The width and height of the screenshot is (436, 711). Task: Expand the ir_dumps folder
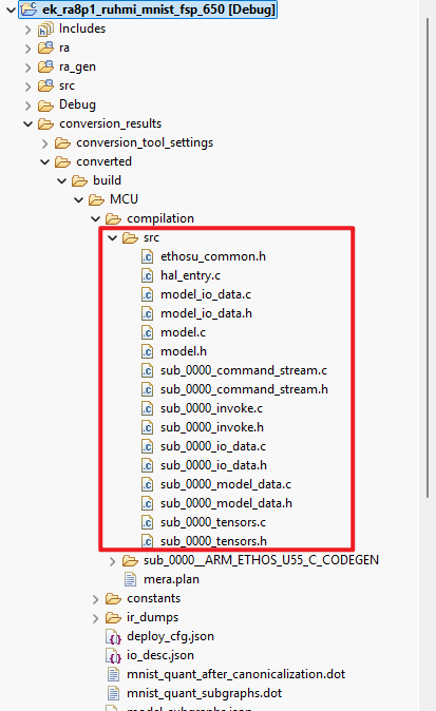[x=96, y=618]
